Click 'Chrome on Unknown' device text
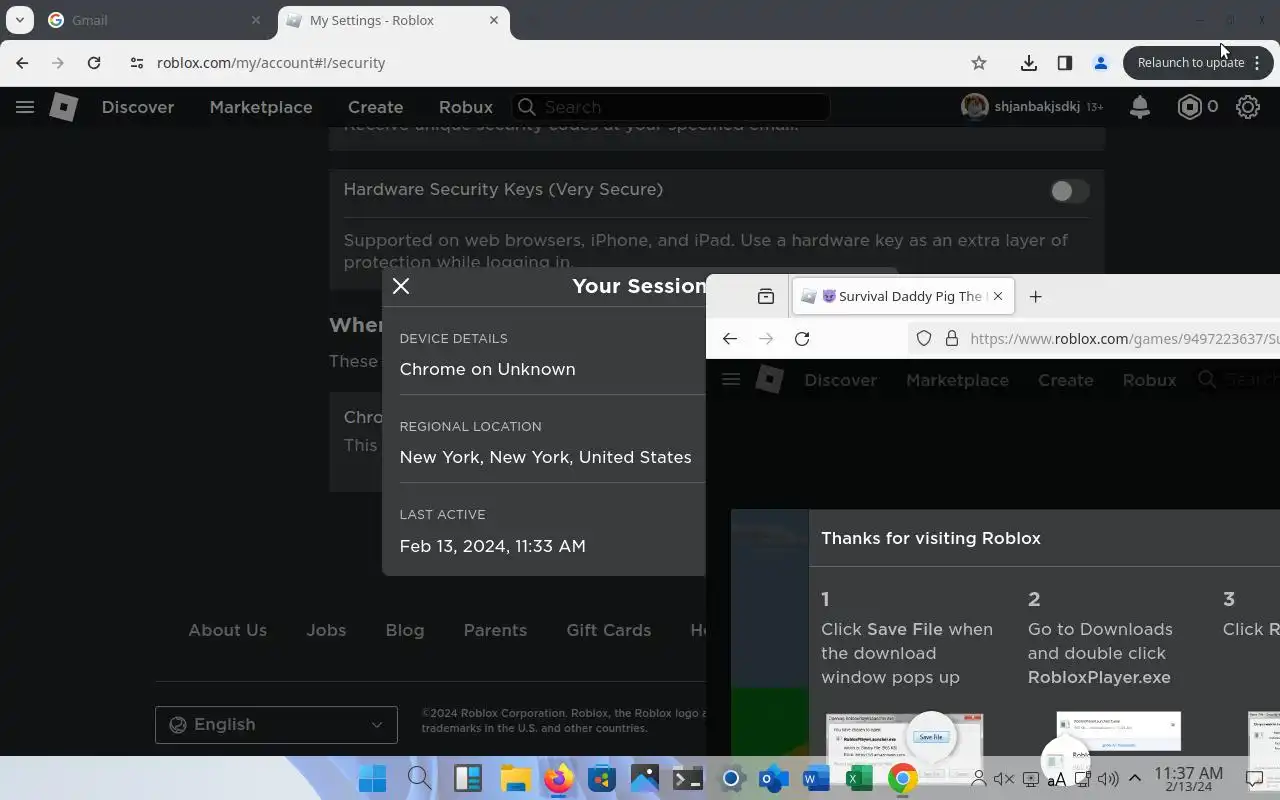The height and width of the screenshot is (800, 1280). click(x=487, y=370)
